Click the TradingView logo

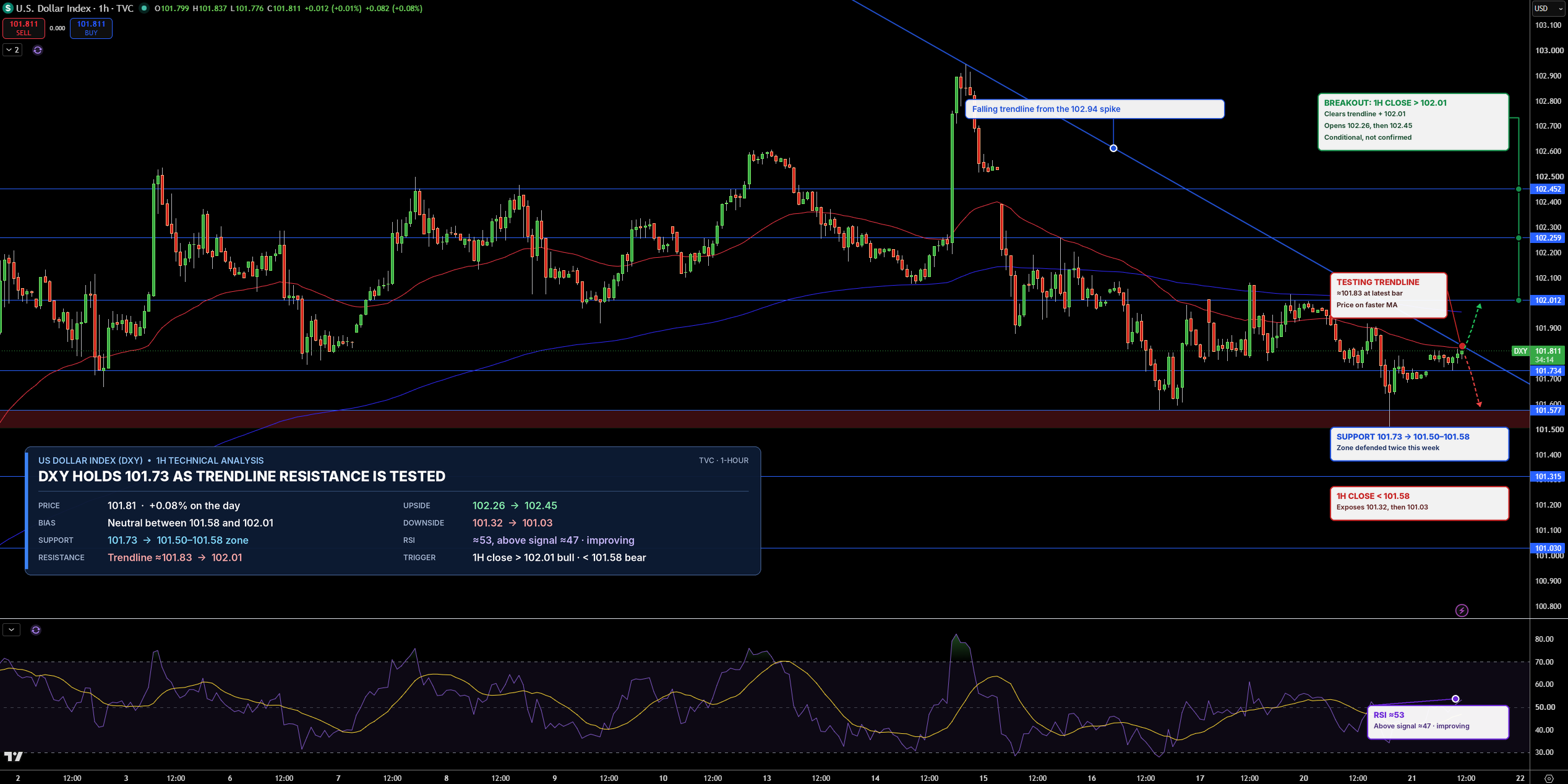(13, 756)
